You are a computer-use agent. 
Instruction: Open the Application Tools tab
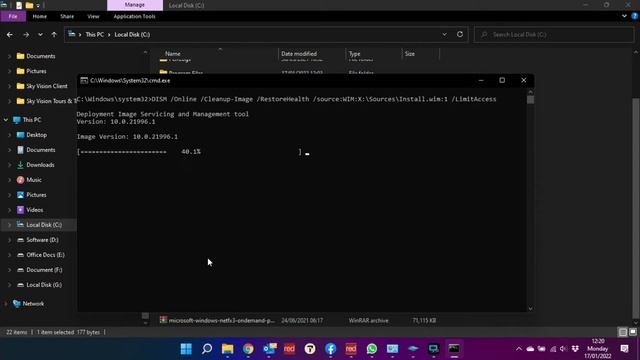[x=134, y=16]
